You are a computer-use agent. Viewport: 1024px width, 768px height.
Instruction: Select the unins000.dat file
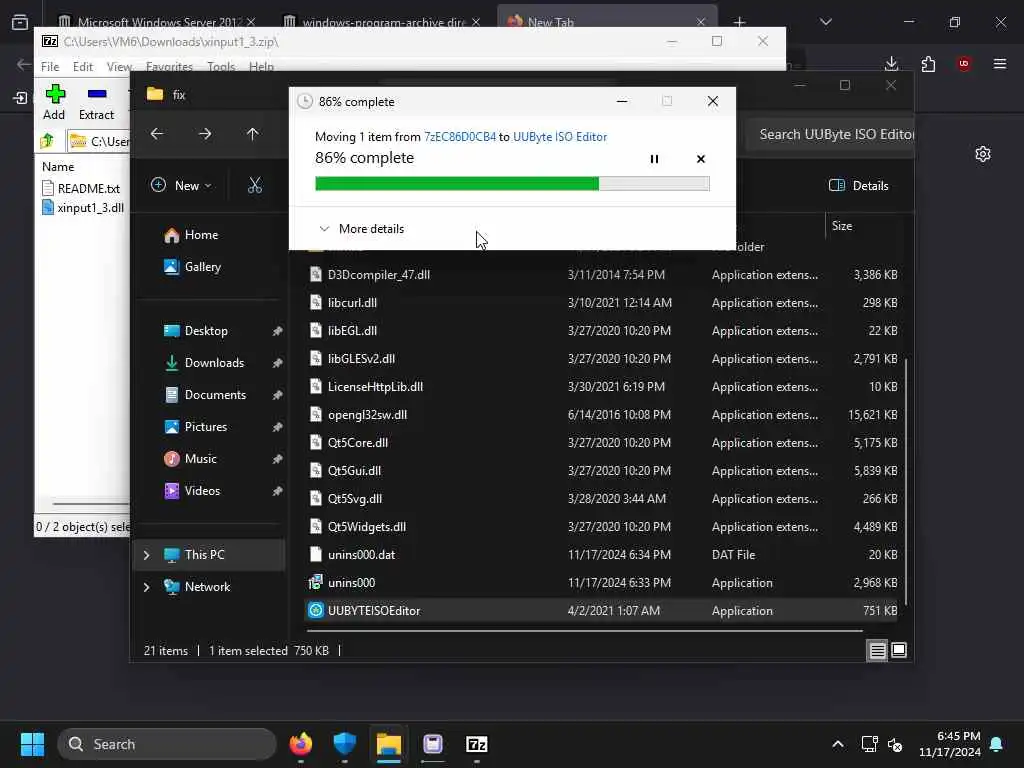(x=361, y=555)
